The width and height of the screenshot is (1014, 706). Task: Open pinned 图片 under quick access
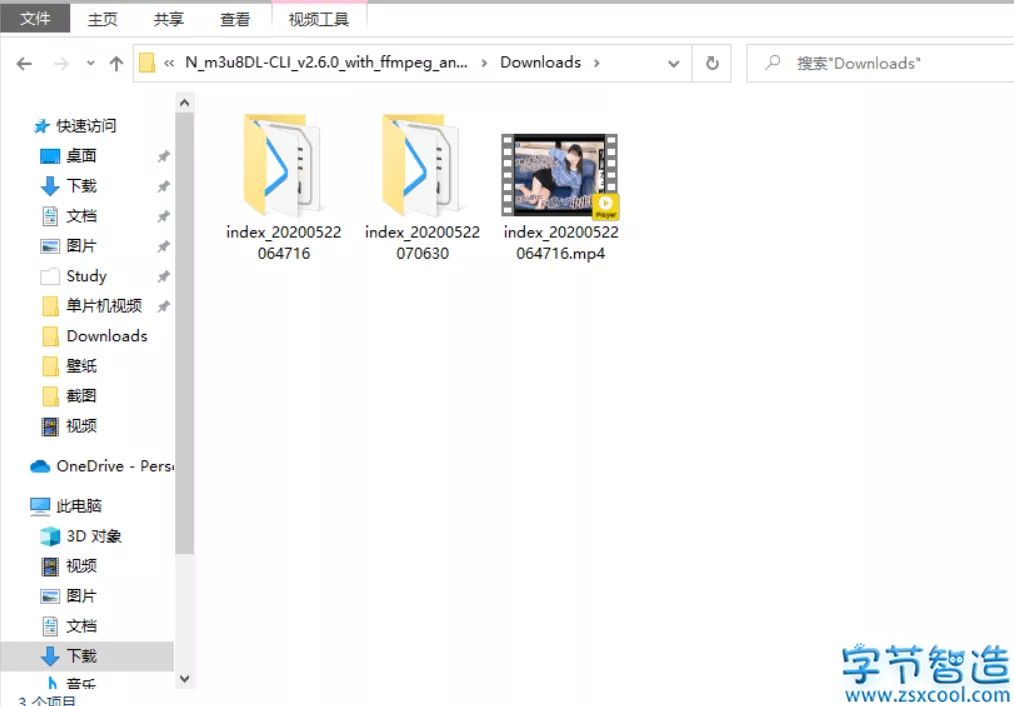click(81, 246)
